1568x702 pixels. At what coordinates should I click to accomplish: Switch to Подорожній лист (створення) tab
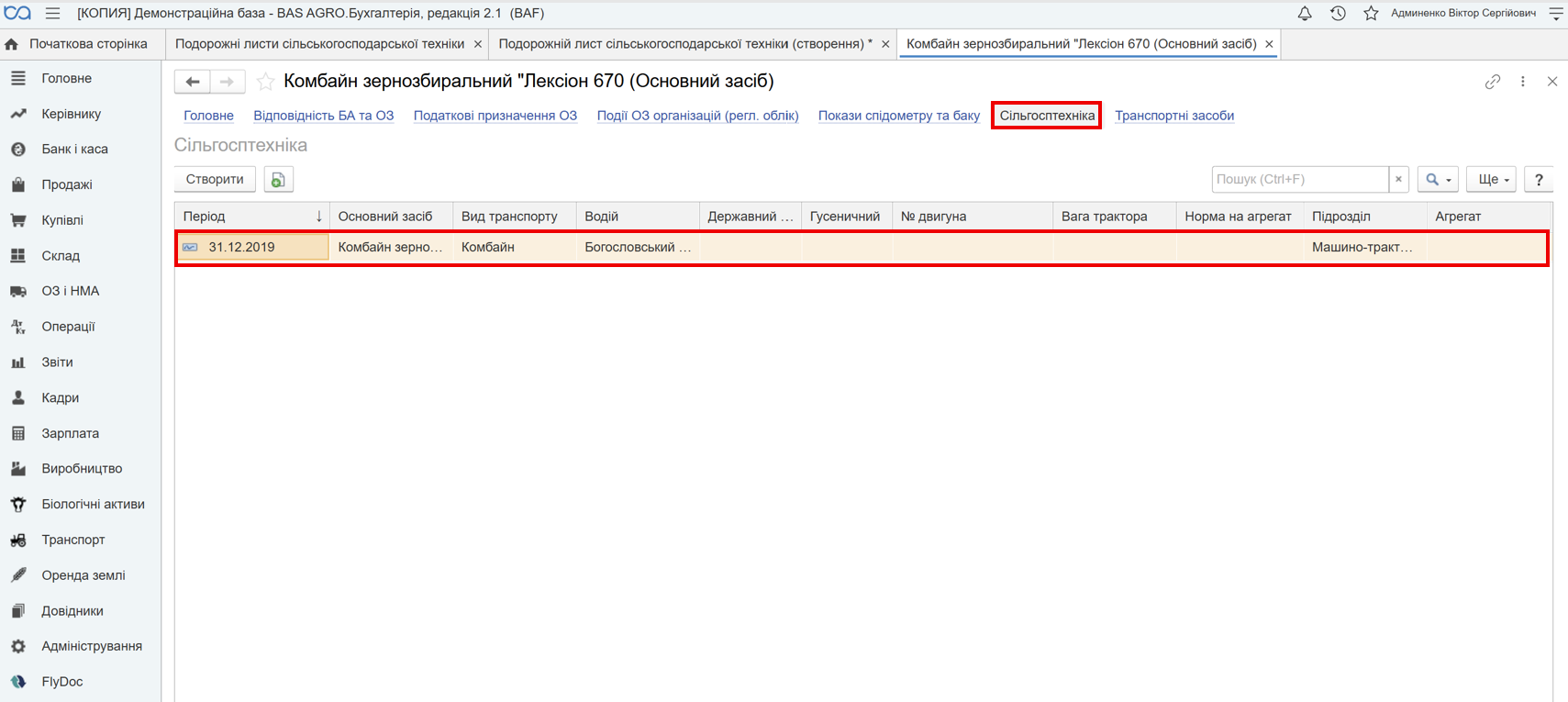click(x=685, y=44)
